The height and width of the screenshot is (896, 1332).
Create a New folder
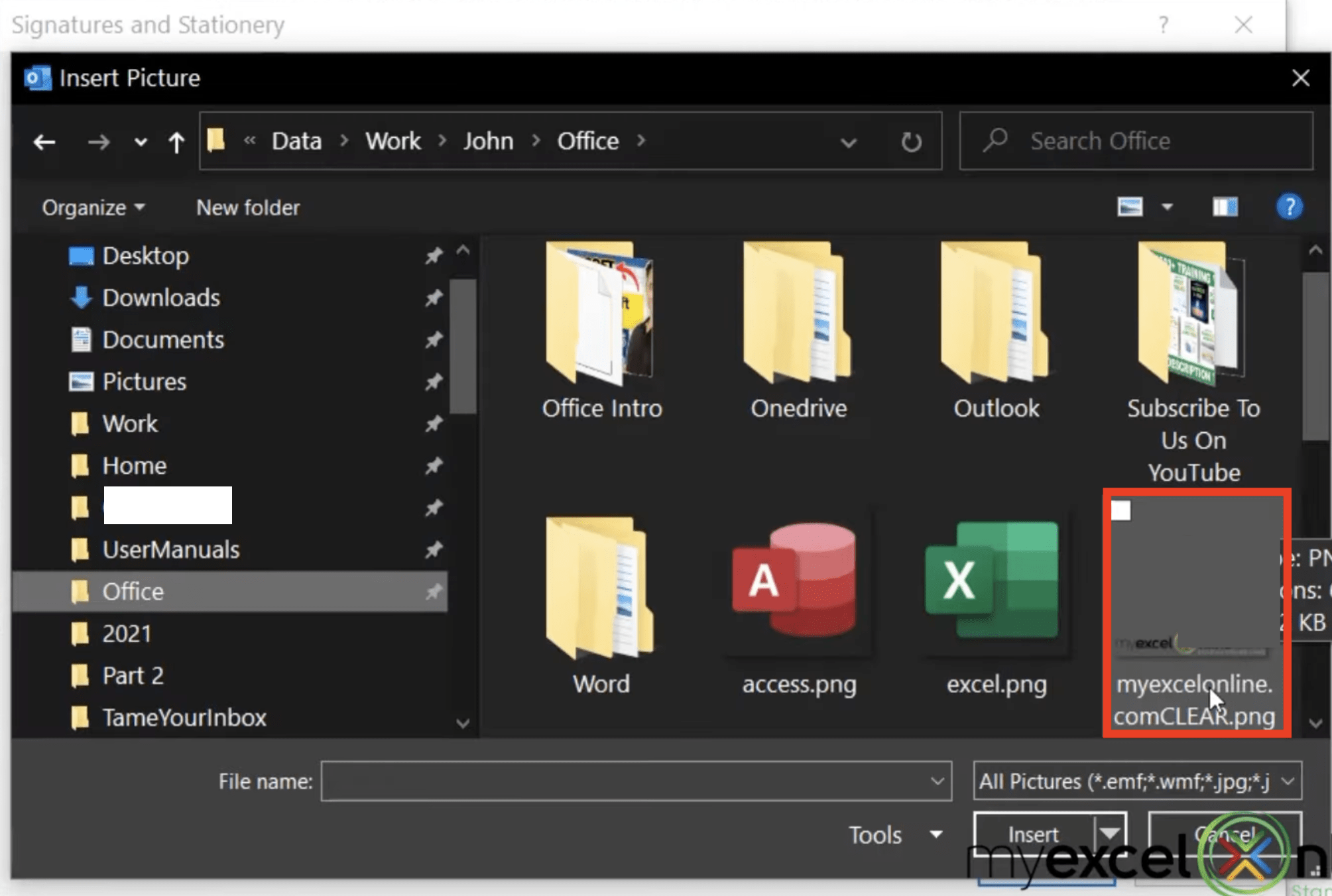(248, 207)
